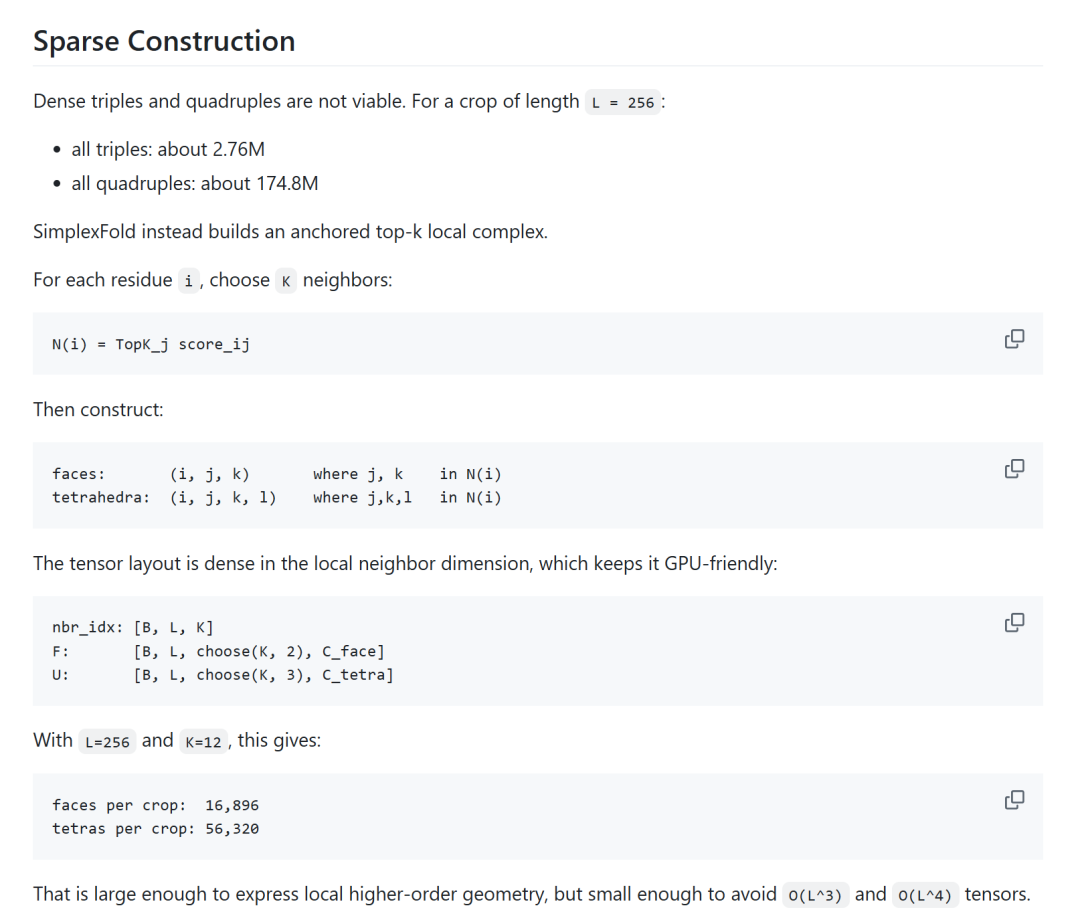This screenshot has height=922, width=1080.
Task: Copy the N(i) = TopK_j score_ij code block
Action: coord(1014,339)
